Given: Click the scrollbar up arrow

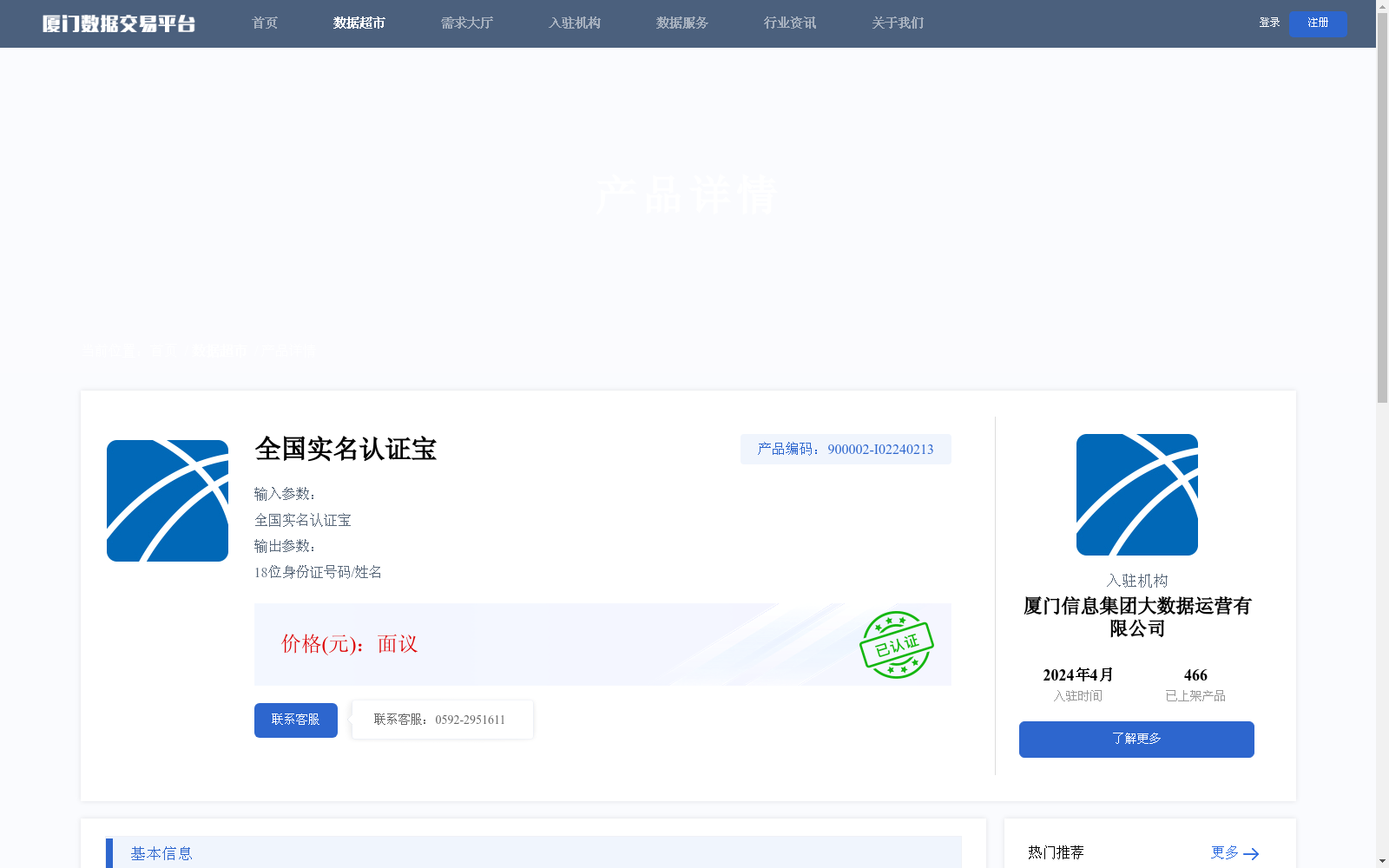Looking at the screenshot, I should coord(1382,6).
